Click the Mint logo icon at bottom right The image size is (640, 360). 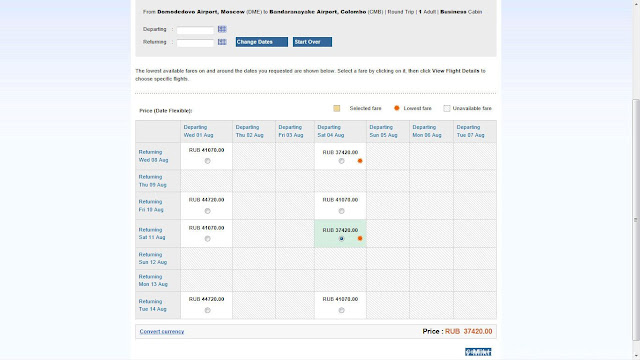click(x=478, y=352)
